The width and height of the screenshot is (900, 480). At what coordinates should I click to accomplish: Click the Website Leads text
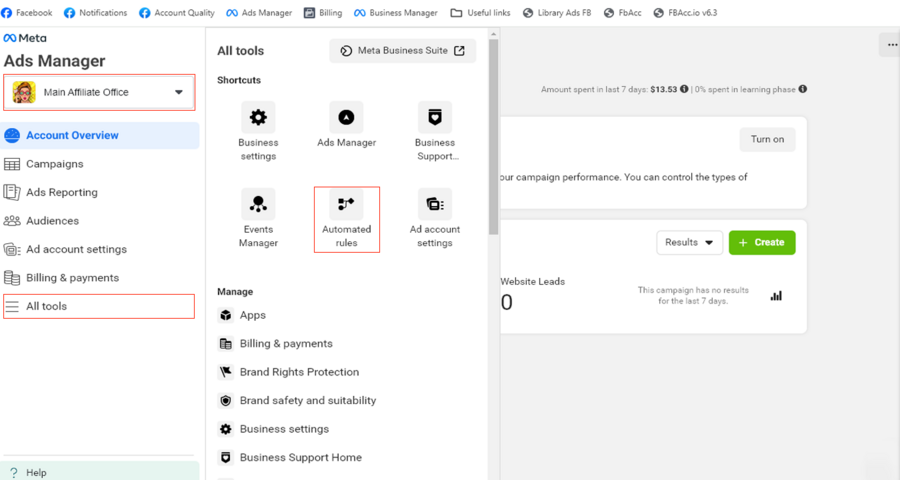pos(533,282)
